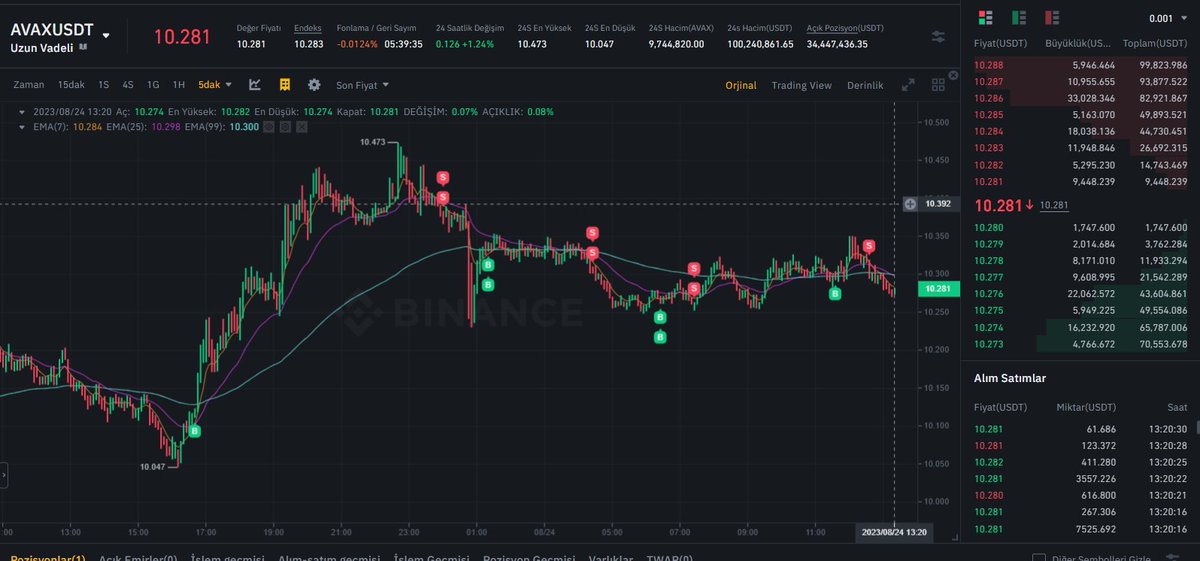Click the trade row at 13:20:22

1080,479
